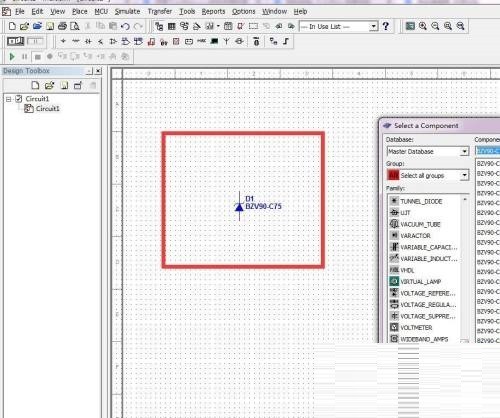Collapse the Circuit1 tree node
Screen dimensions: 500x418
point(9,99)
